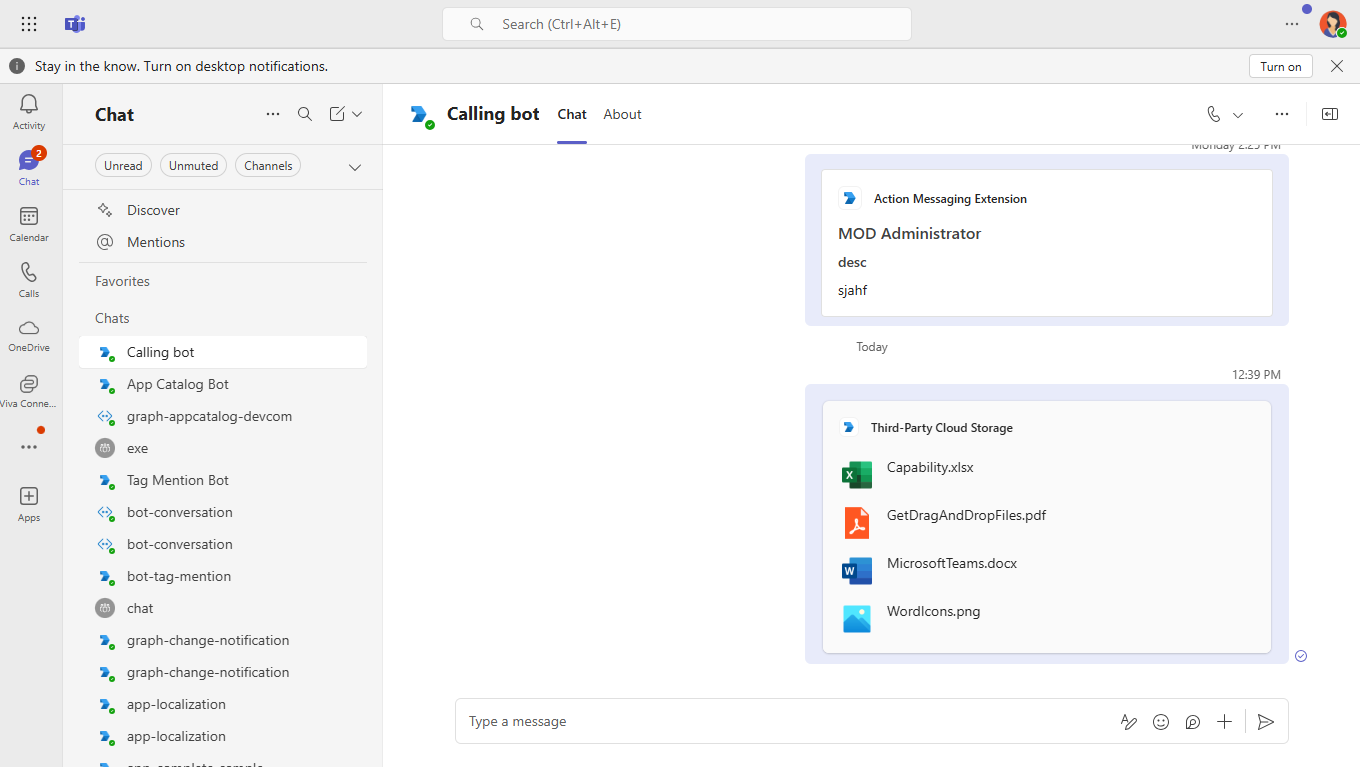
Task: Switch to the Chat tab
Action: [x=572, y=114]
